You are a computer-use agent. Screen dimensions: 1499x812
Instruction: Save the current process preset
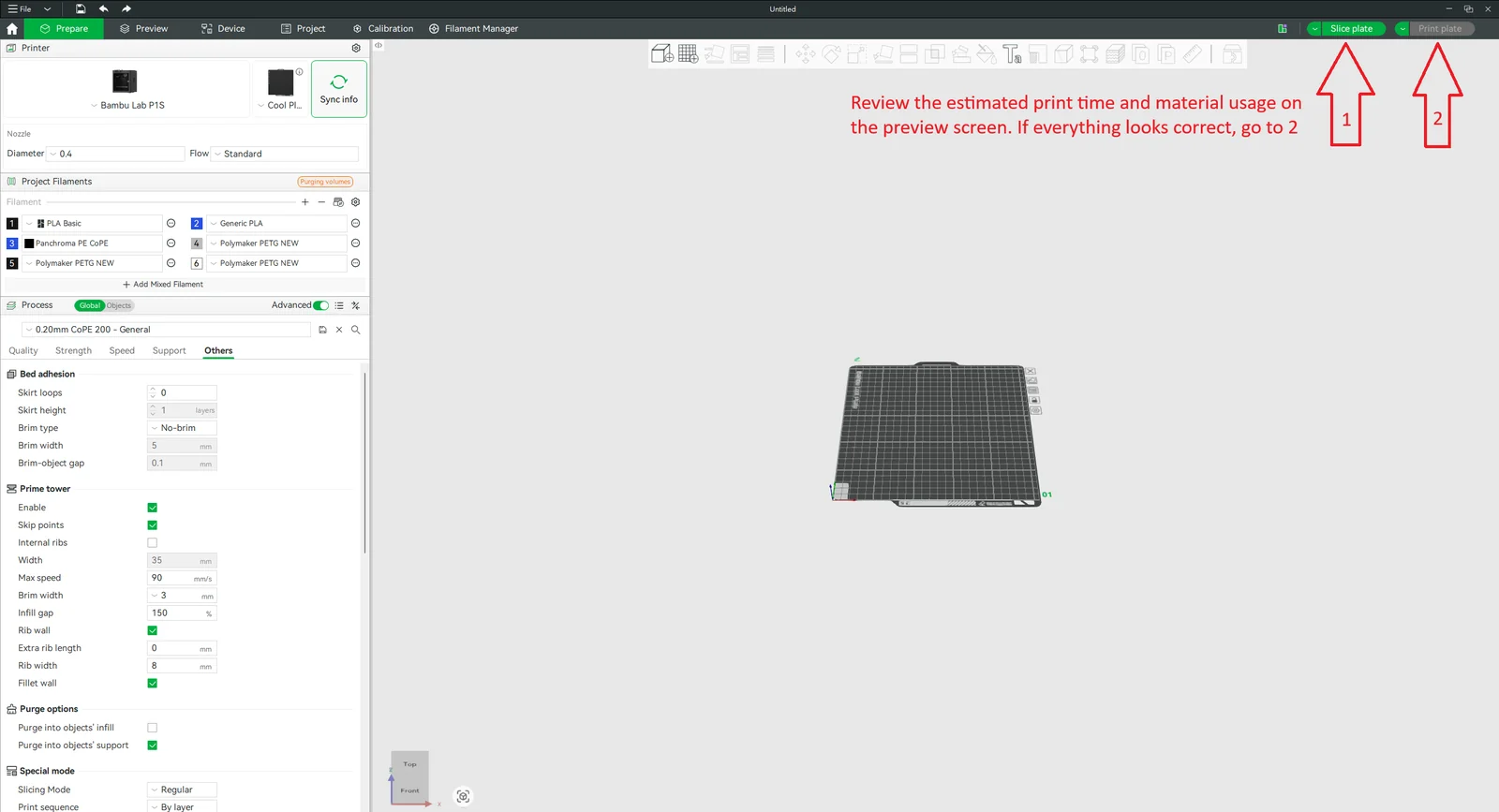322,330
